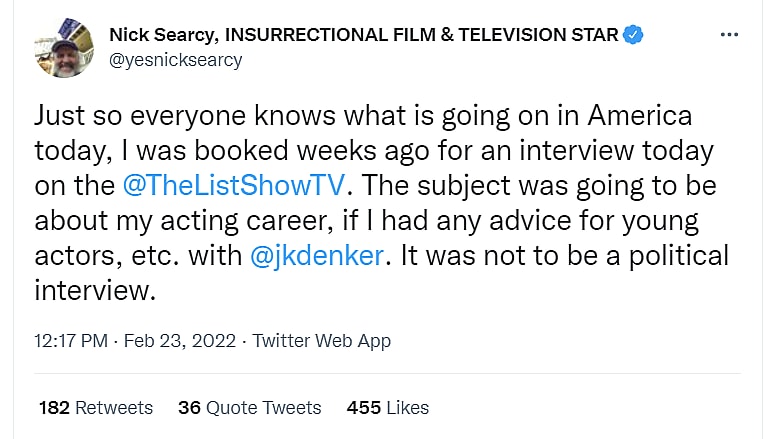Click the Nick Searcy display name
764x439 pixels.
(162, 37)
